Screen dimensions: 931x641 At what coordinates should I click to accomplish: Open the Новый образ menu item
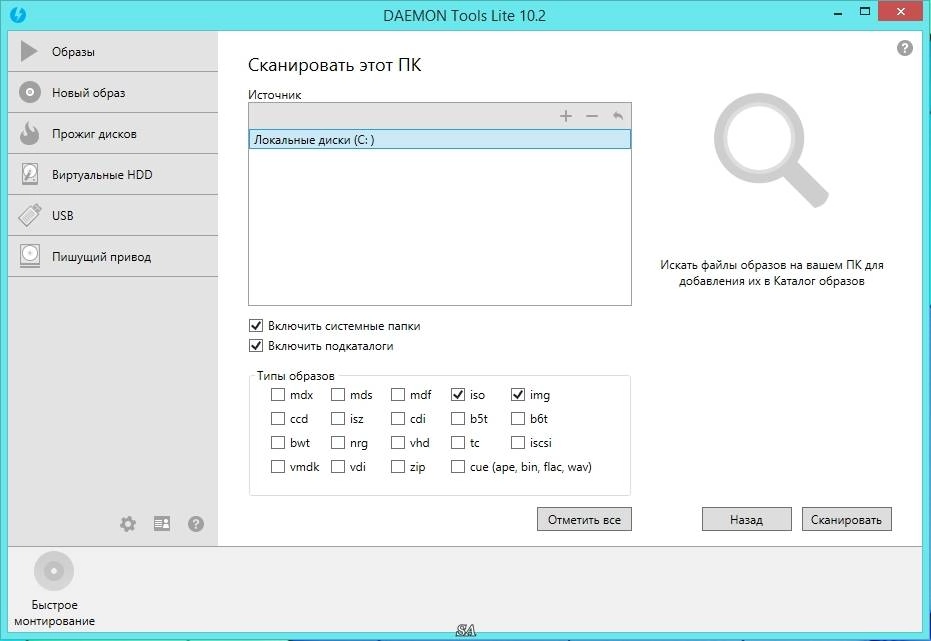click(113, 93)
